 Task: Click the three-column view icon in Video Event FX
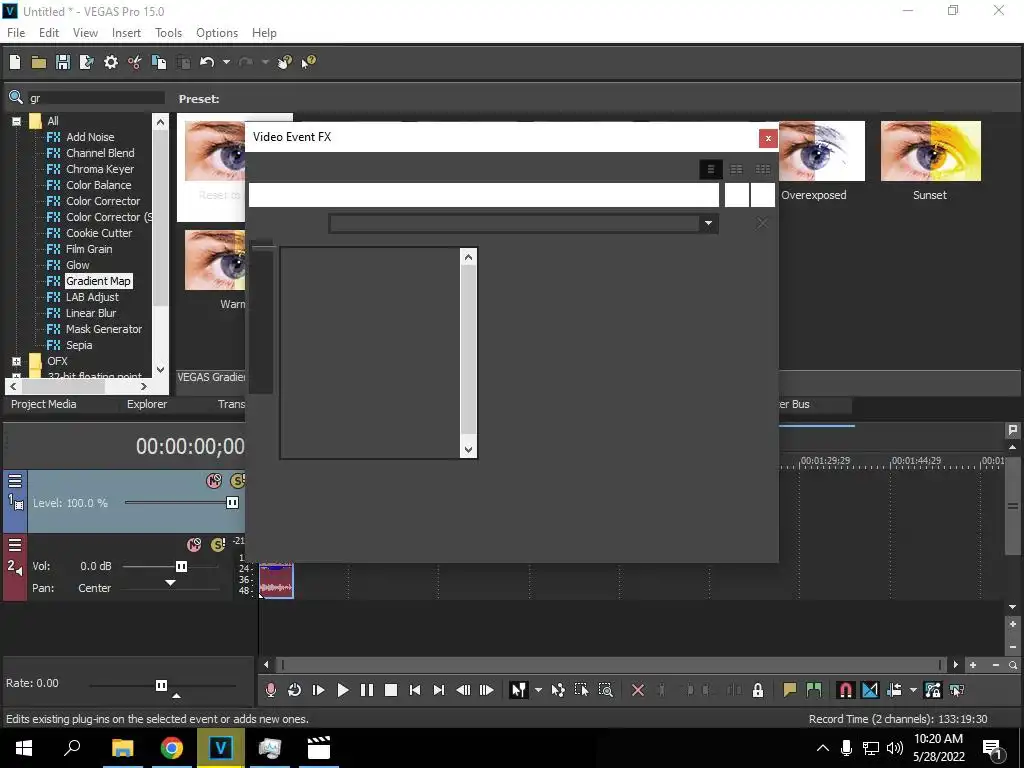763,170
